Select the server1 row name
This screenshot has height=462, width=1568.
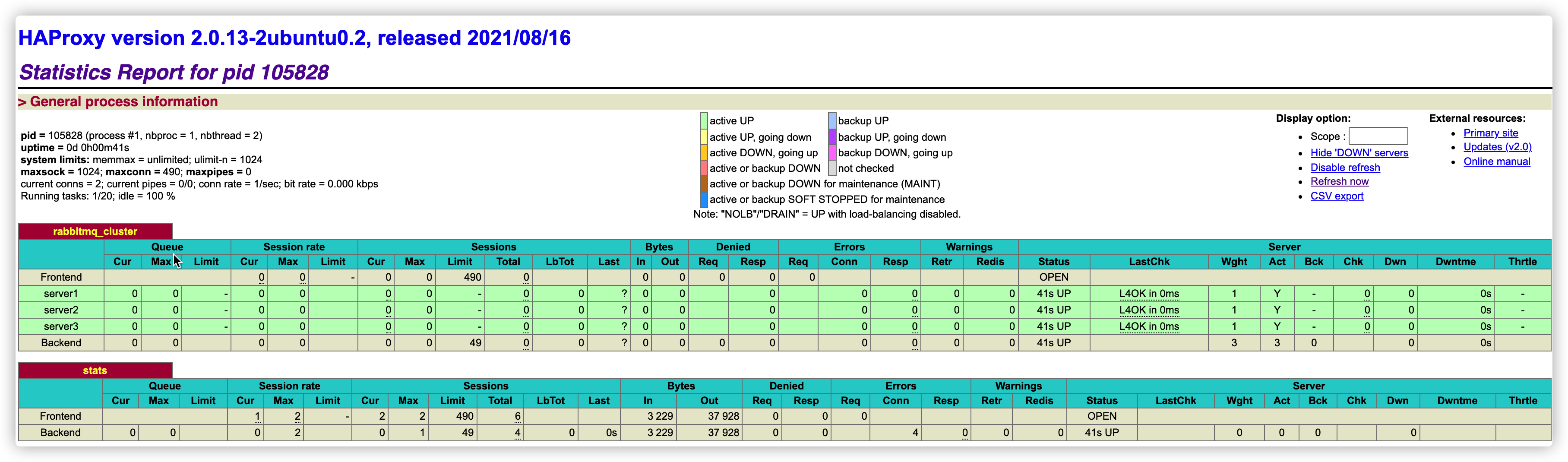coord(61,293)
